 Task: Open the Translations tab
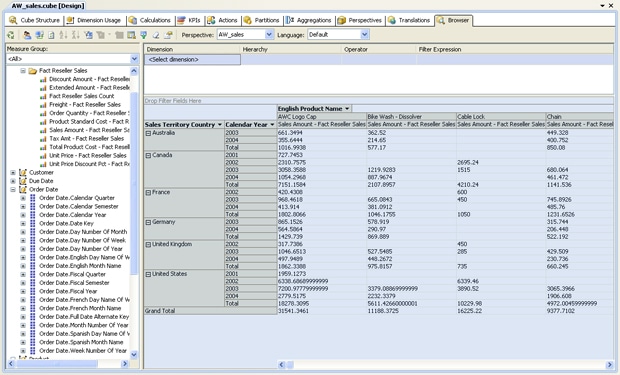409,20
